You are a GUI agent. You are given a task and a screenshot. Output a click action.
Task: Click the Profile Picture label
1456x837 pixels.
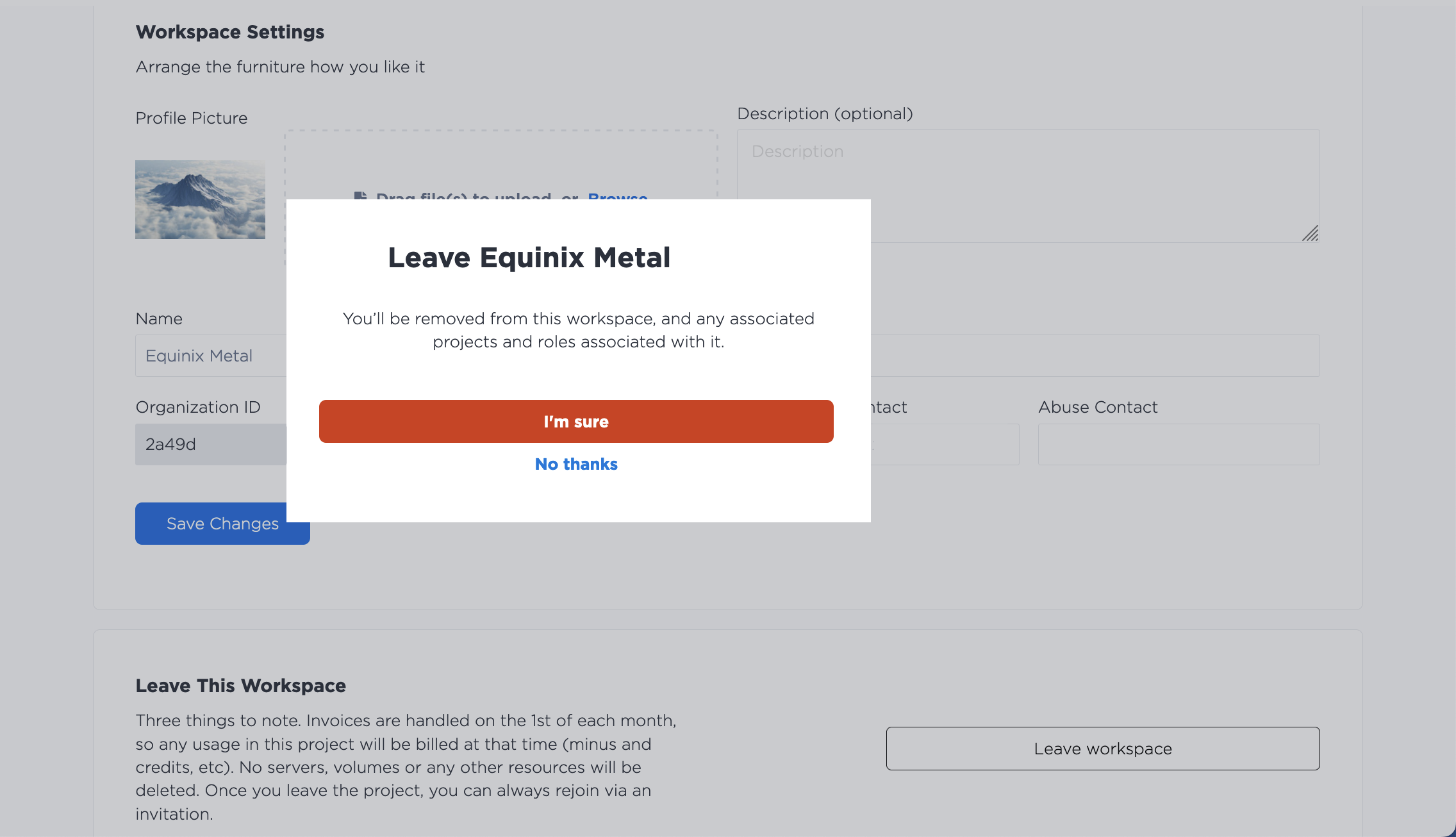point(192,118)
